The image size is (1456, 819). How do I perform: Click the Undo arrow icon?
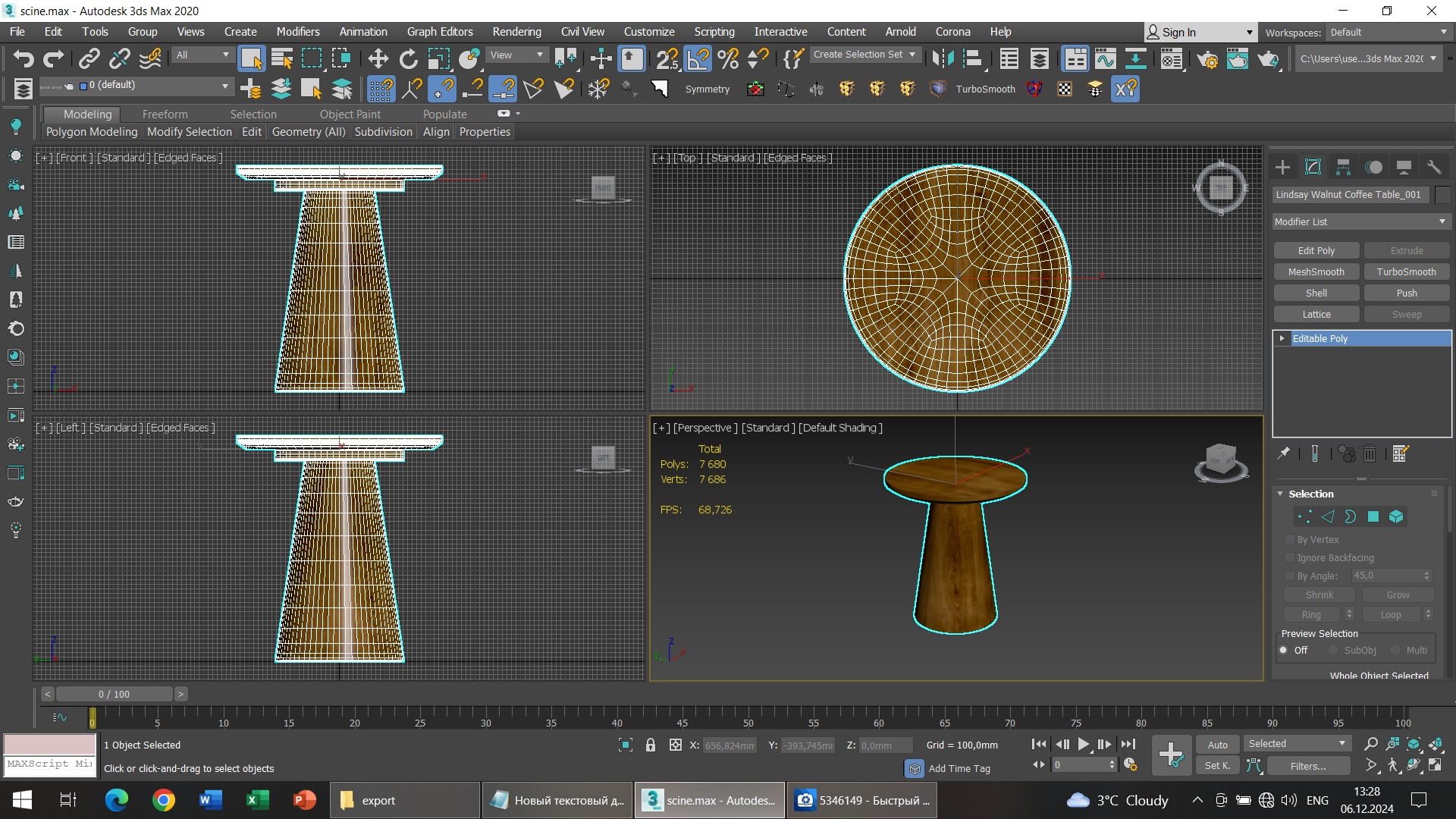click(x=24, y=58)
